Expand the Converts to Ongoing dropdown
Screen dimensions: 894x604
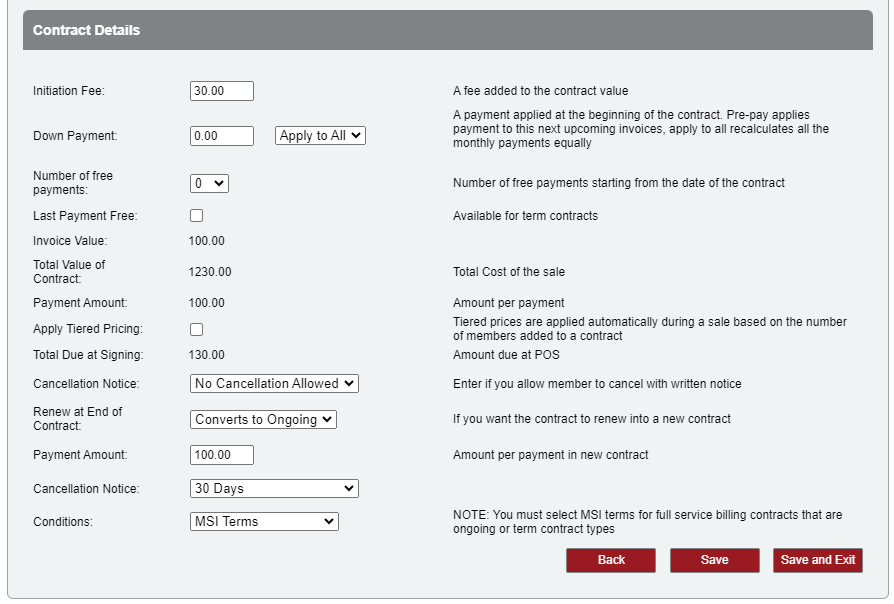coord(263,420)
